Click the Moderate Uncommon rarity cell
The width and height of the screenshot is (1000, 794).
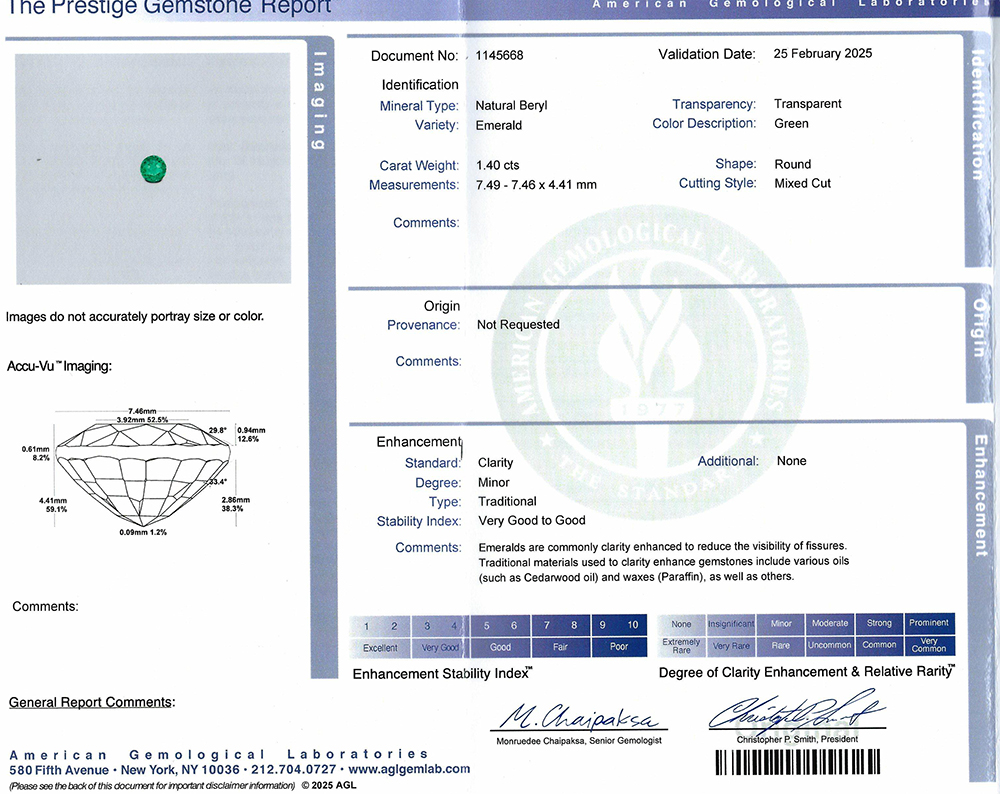tap(830, 635)
